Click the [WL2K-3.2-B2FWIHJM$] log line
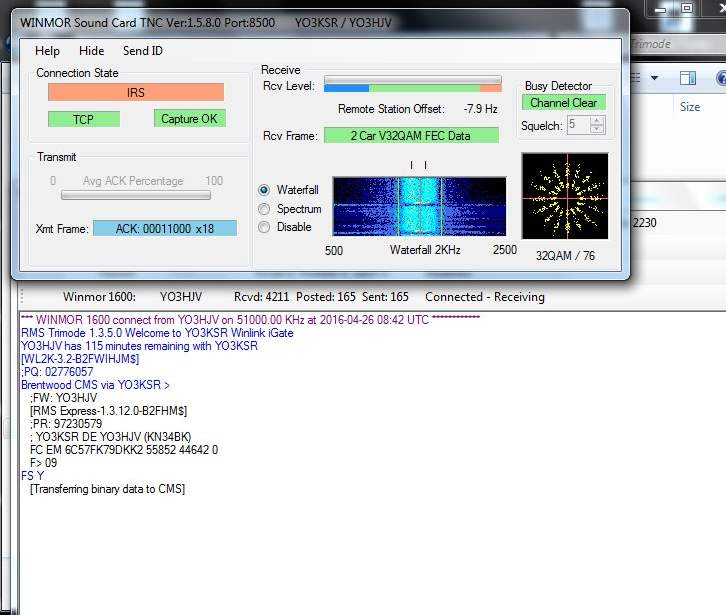726x615 pixels. (80, 359)
